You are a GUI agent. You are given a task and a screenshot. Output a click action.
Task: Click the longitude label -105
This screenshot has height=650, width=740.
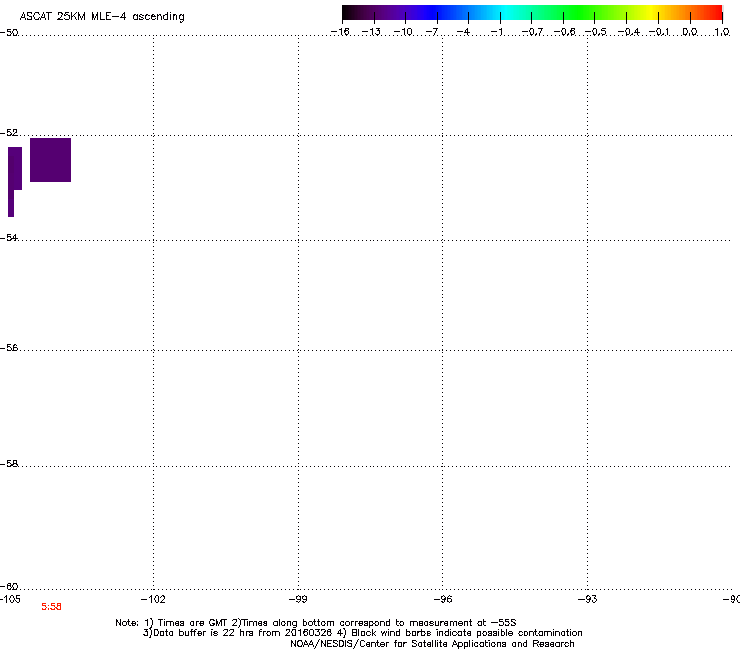pos(10,599)
